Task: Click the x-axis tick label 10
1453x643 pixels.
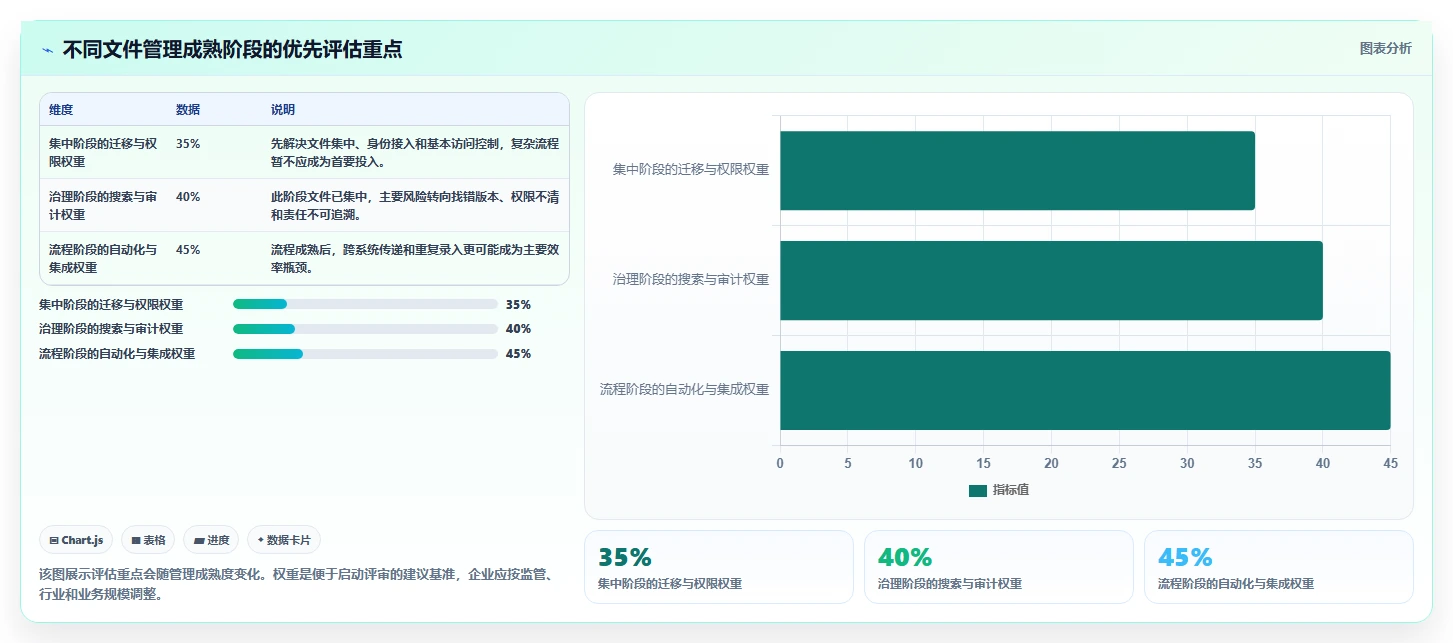Action: [x=916, y=463]
